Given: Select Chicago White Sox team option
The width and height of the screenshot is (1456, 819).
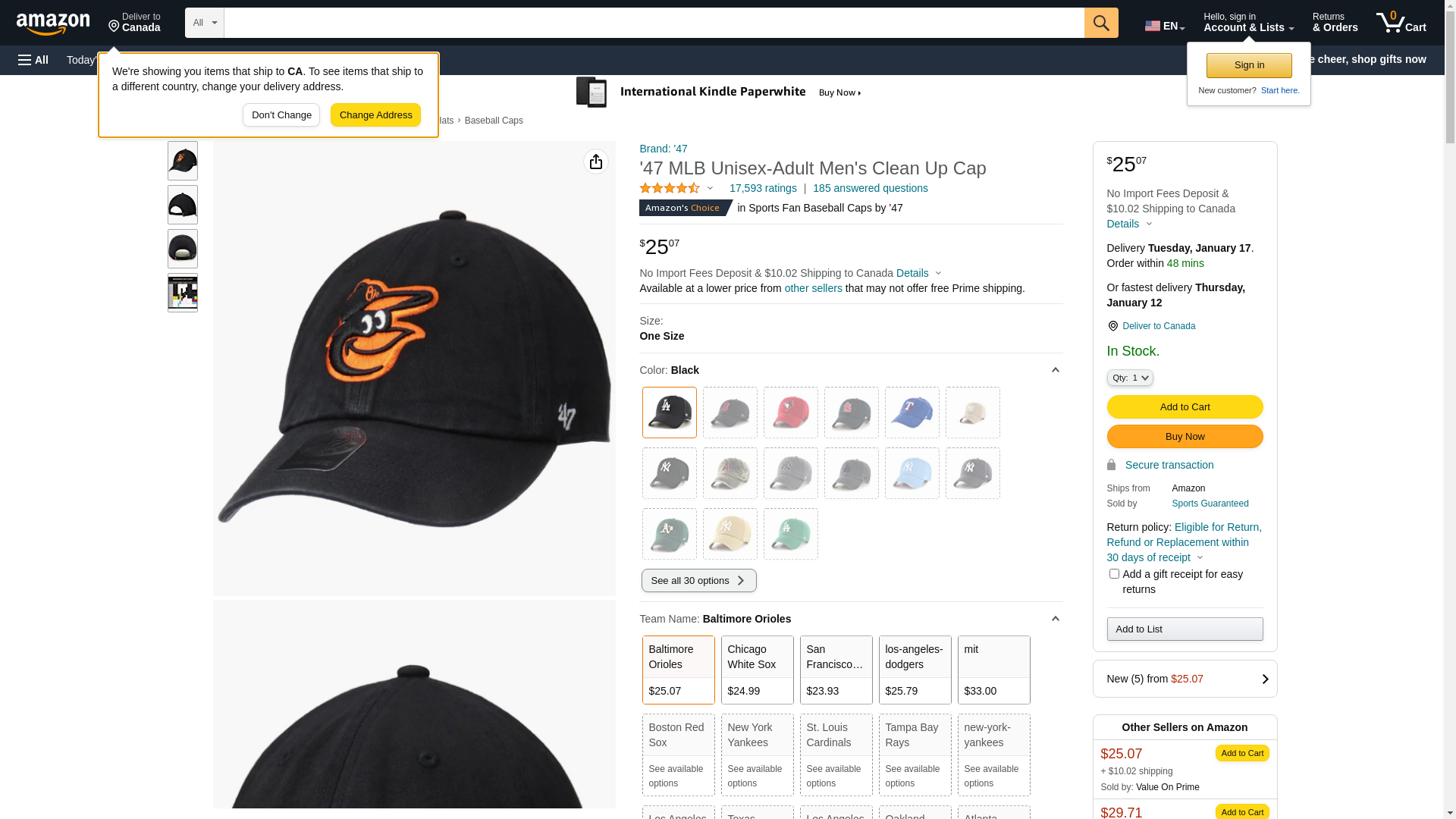Looking at the screenshot, I should coord(757,670).
